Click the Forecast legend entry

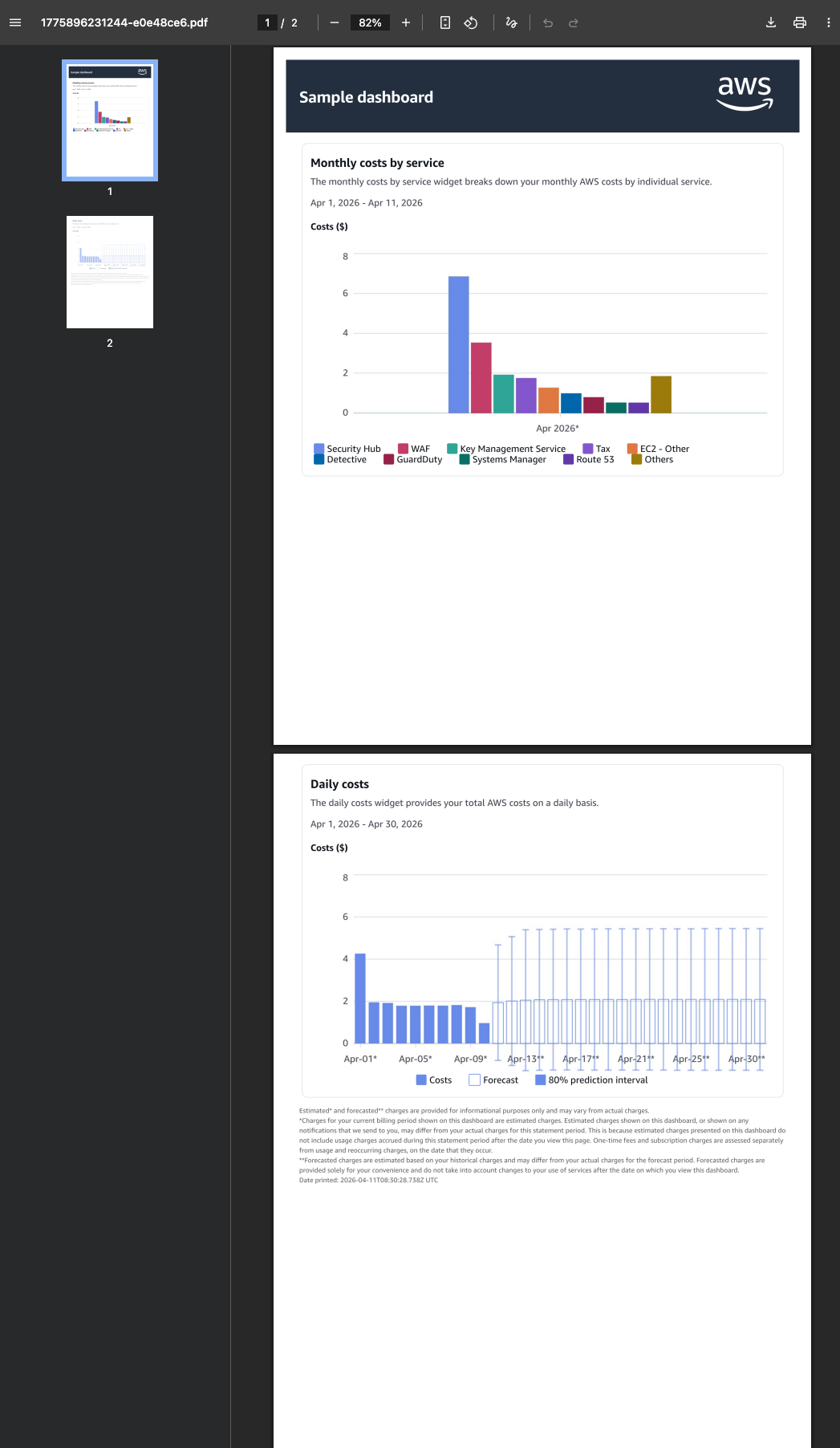pos(493,1080)
